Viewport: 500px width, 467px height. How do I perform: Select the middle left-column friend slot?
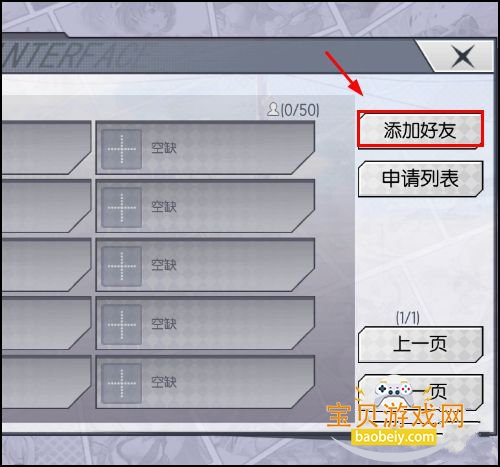[x=46, y=265]
